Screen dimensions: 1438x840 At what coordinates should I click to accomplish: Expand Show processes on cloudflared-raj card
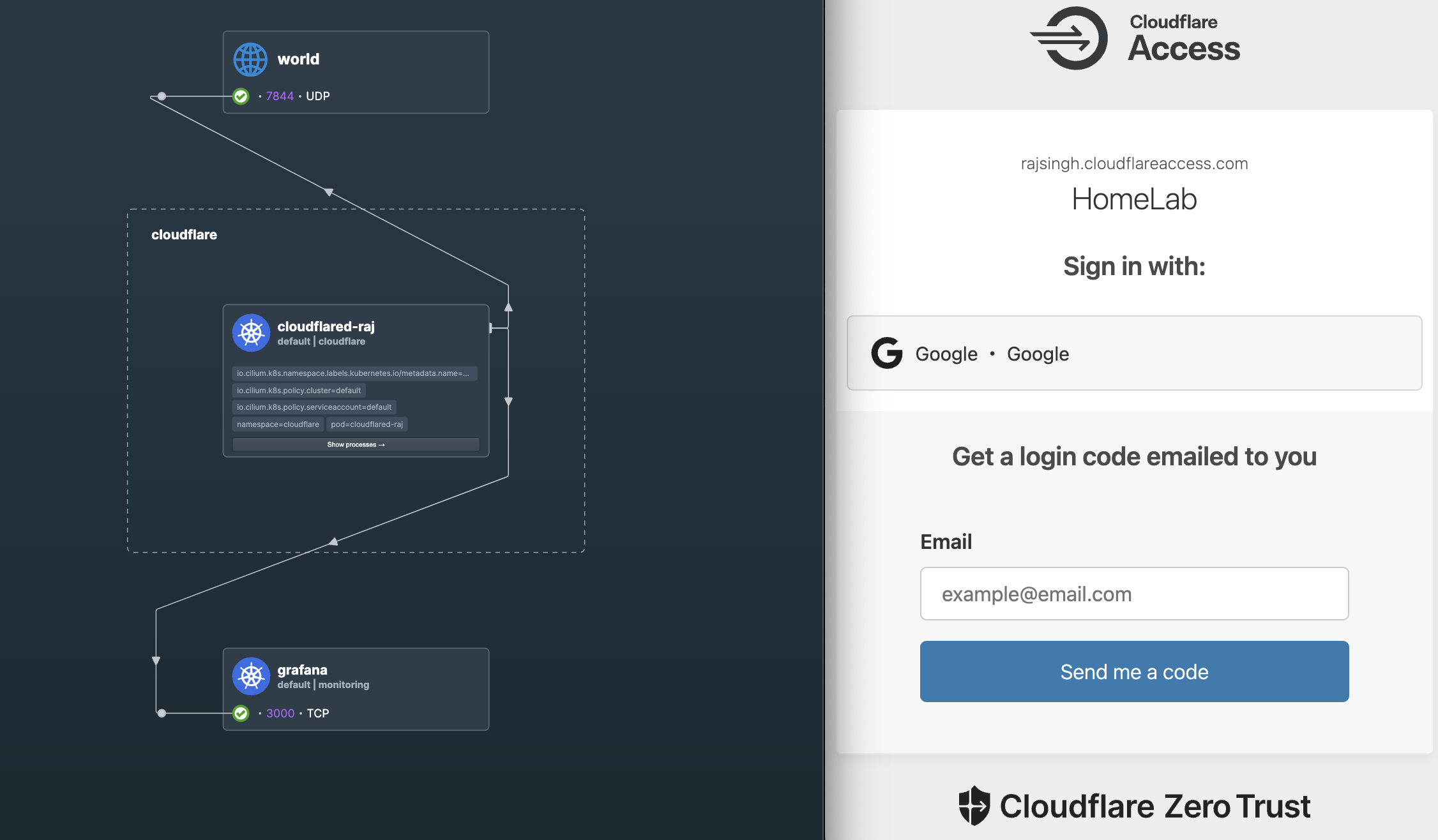[356, 445]
